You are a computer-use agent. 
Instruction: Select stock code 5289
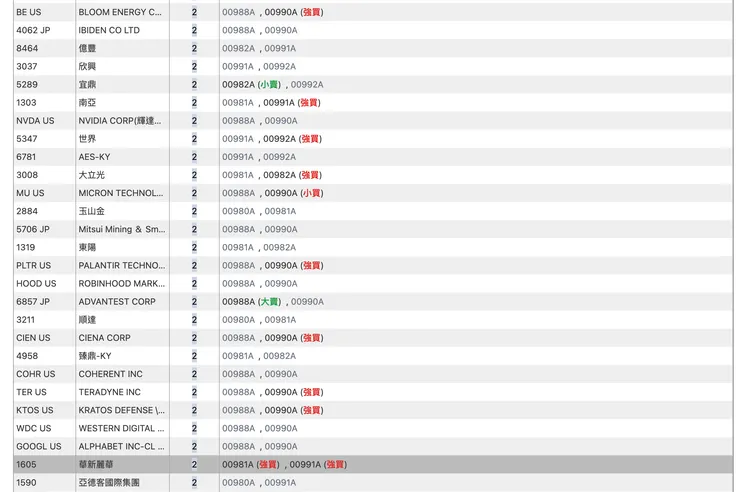tap(27, 84)
